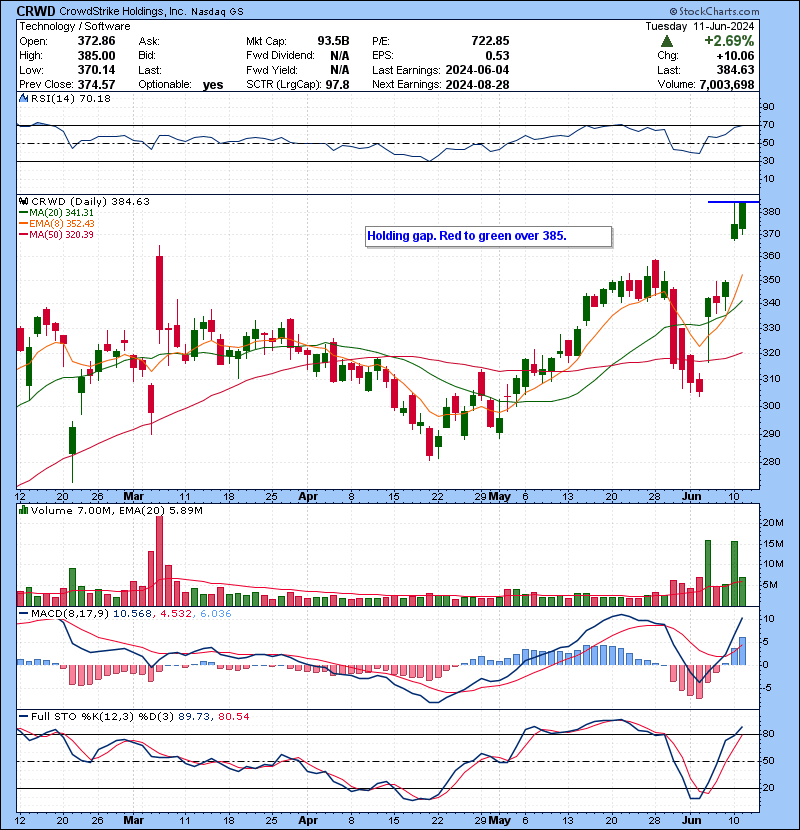
Task: Click the EPS value 0.53
Action: tap(497, 56)
